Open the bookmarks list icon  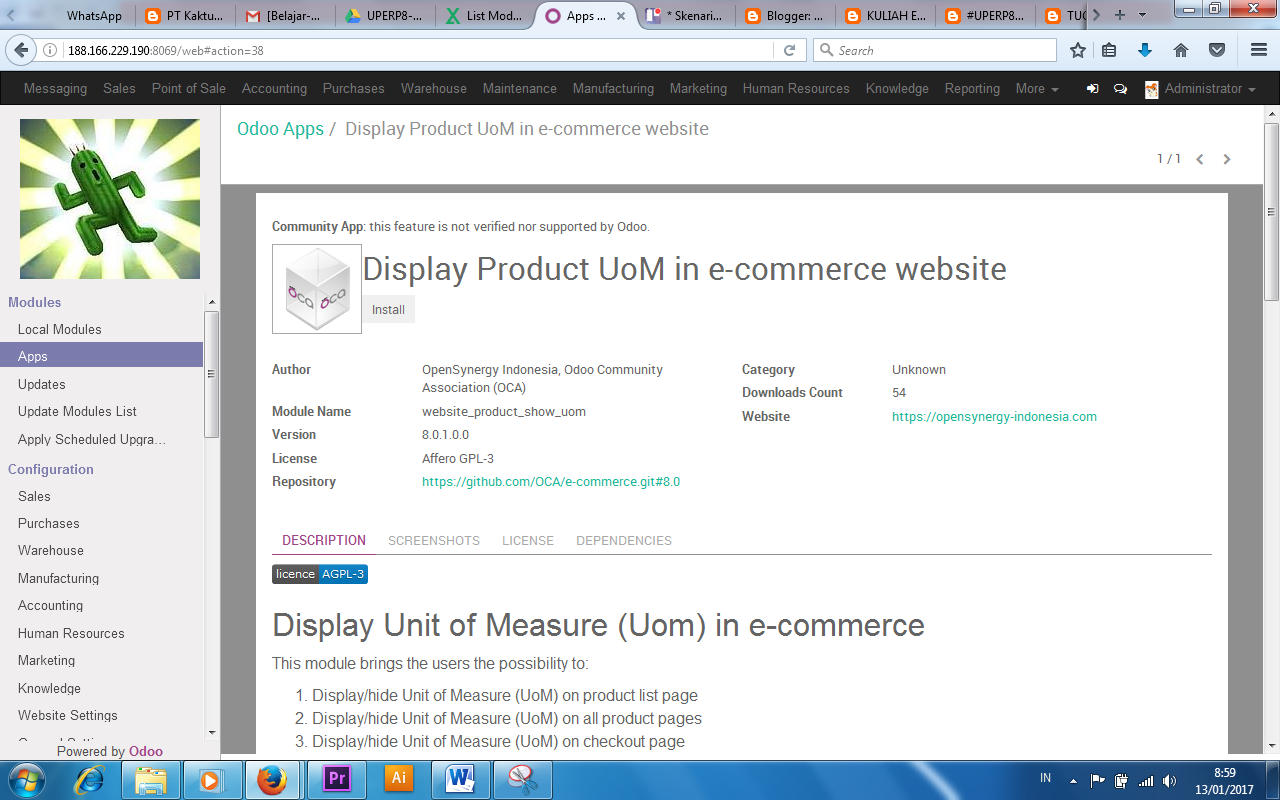(x=1109, y=50)
